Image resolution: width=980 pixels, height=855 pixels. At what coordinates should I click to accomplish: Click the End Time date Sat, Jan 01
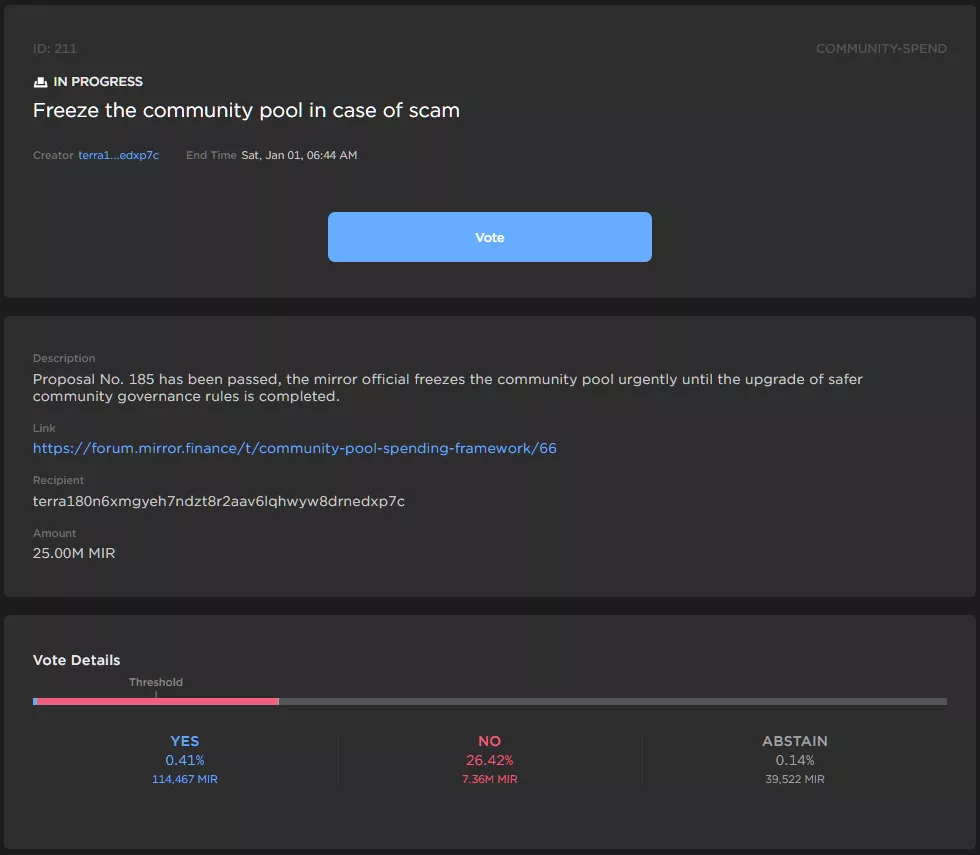(x=299, y=155)
